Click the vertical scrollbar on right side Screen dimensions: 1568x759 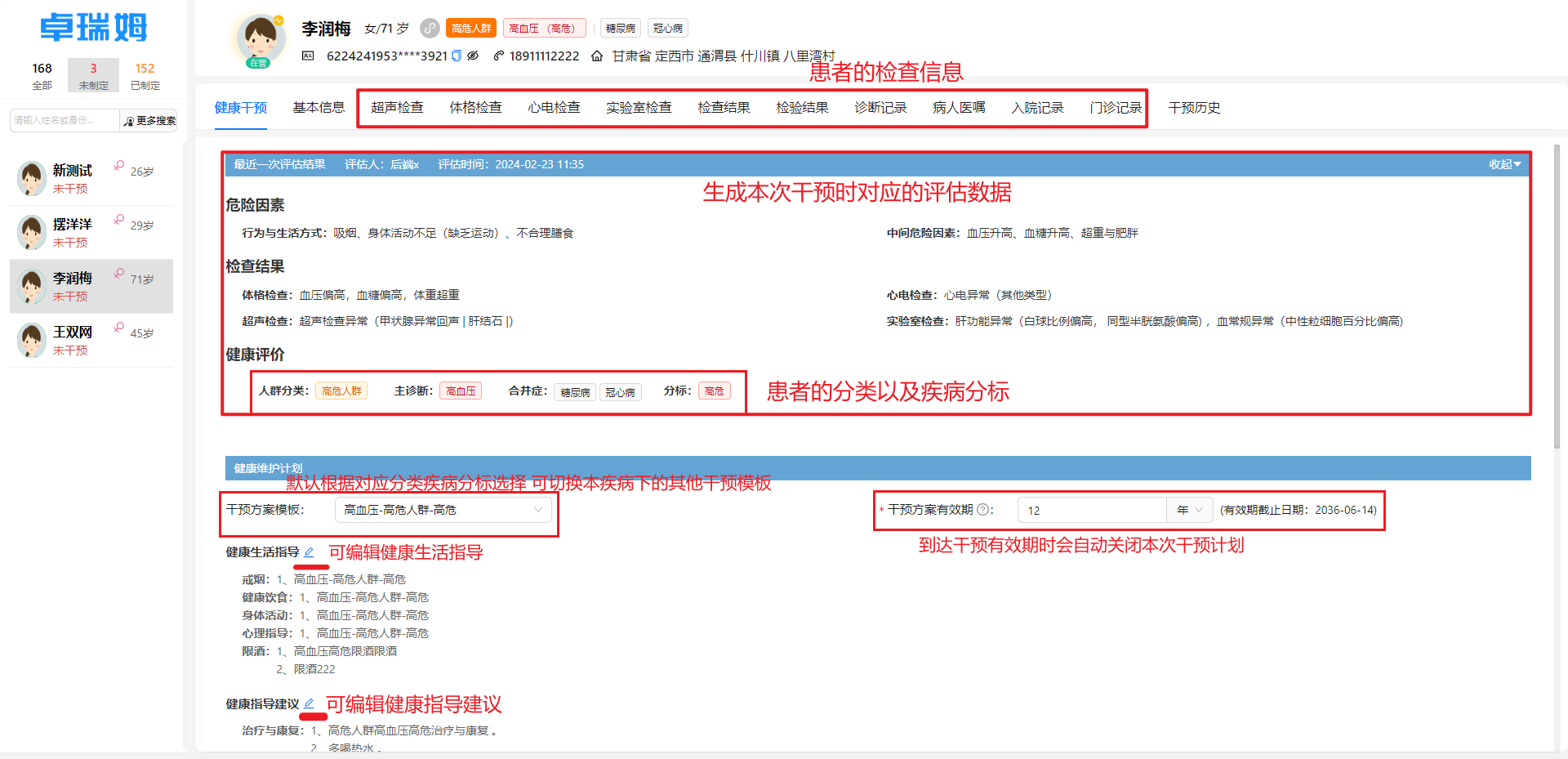pos(1557,294)
